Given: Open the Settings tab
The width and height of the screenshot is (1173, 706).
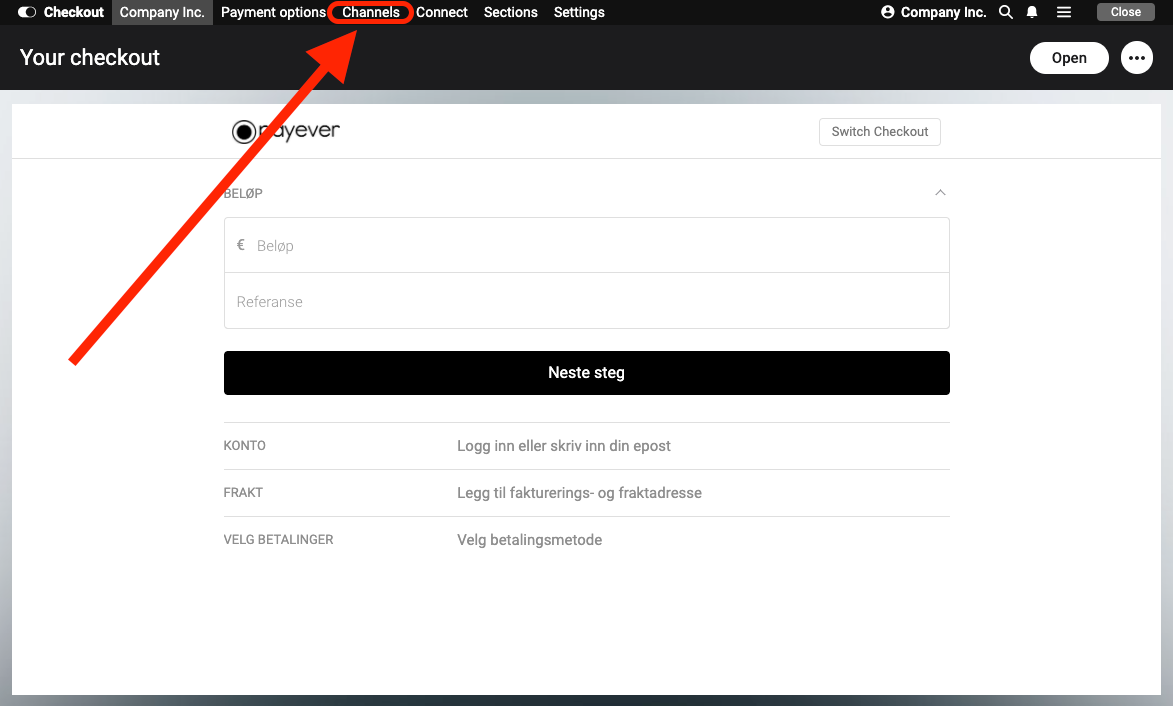Looking at the screenshot, I should coord(579,12).
